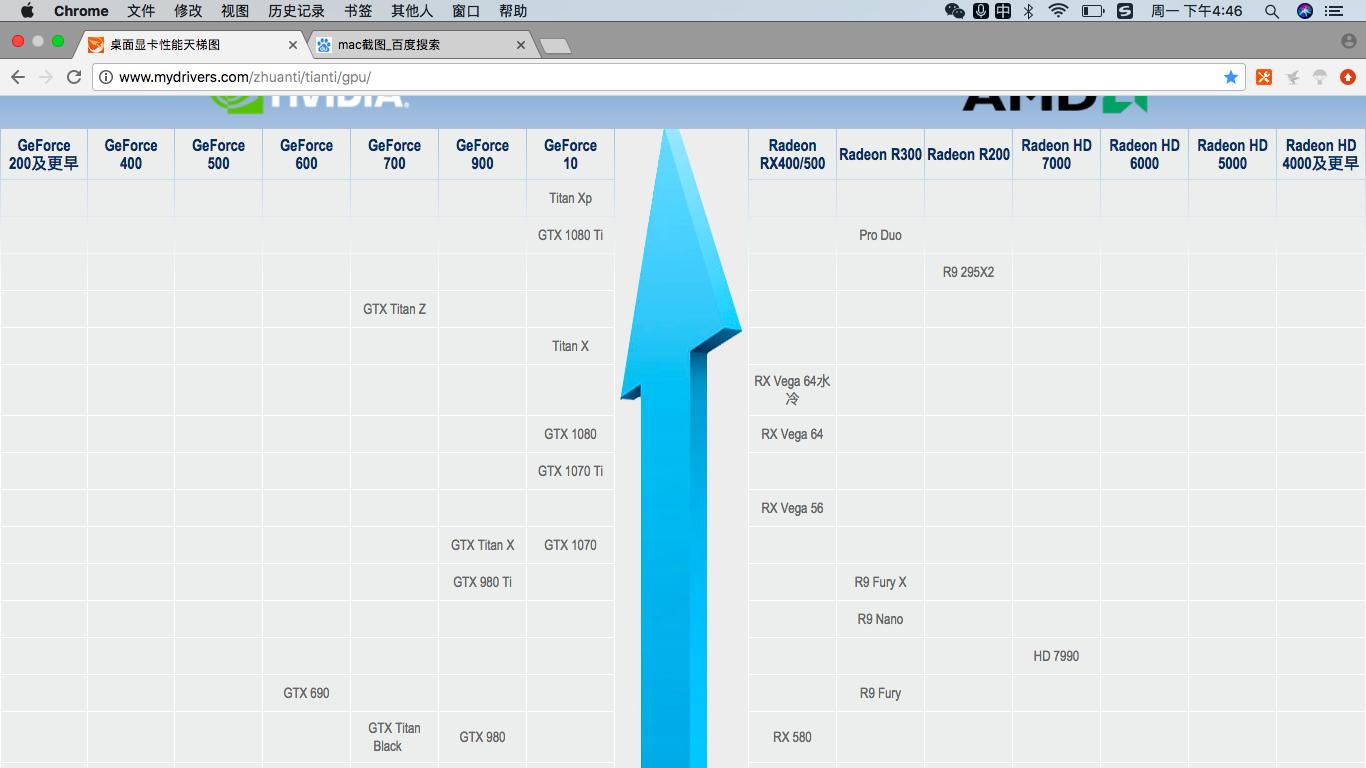Open the 其他人 menu
This screenshot has width=1366, height=768.
tap(412, 11)
